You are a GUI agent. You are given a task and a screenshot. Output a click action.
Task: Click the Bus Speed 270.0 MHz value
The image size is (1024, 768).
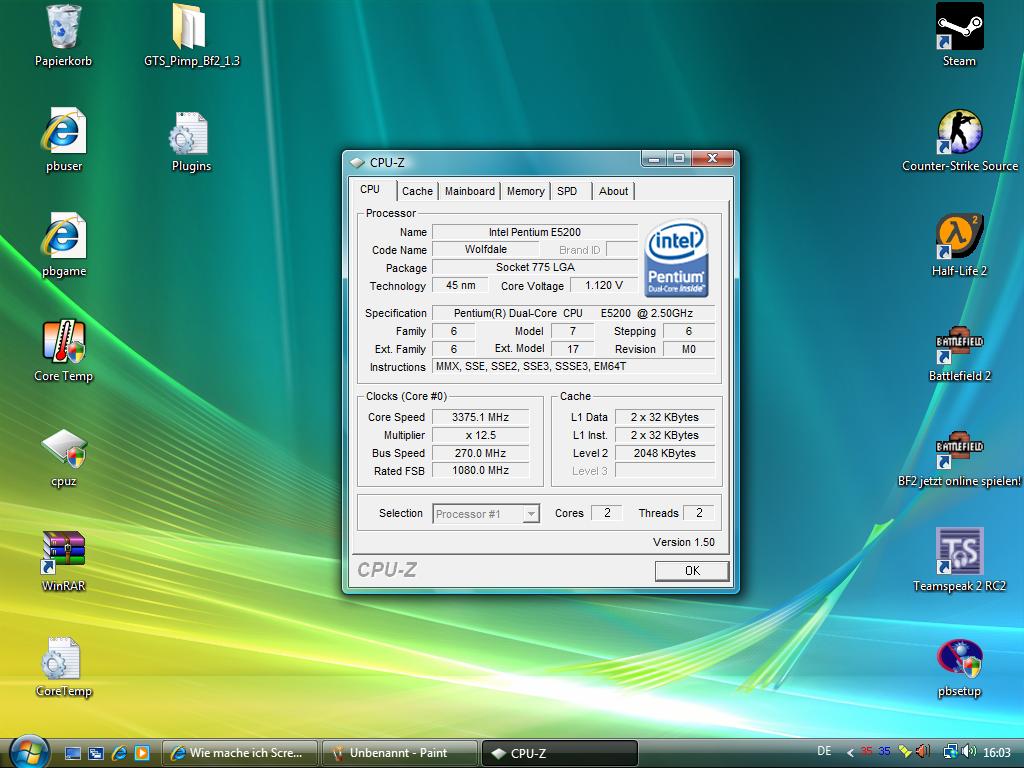click(x=481, y=453)
